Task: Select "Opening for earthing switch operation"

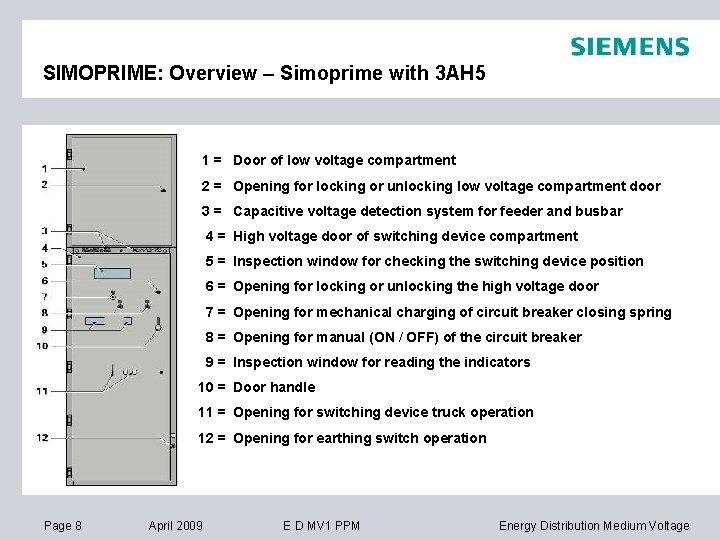Action: tap(360, 438)
